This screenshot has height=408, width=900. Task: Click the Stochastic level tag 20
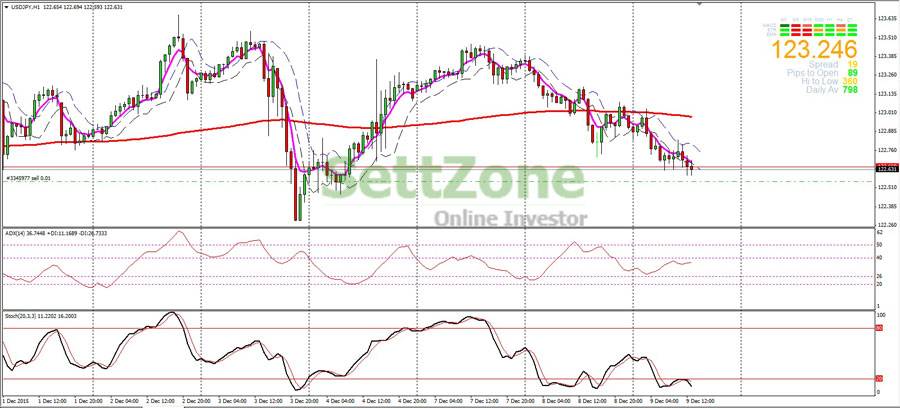[879, 379]
